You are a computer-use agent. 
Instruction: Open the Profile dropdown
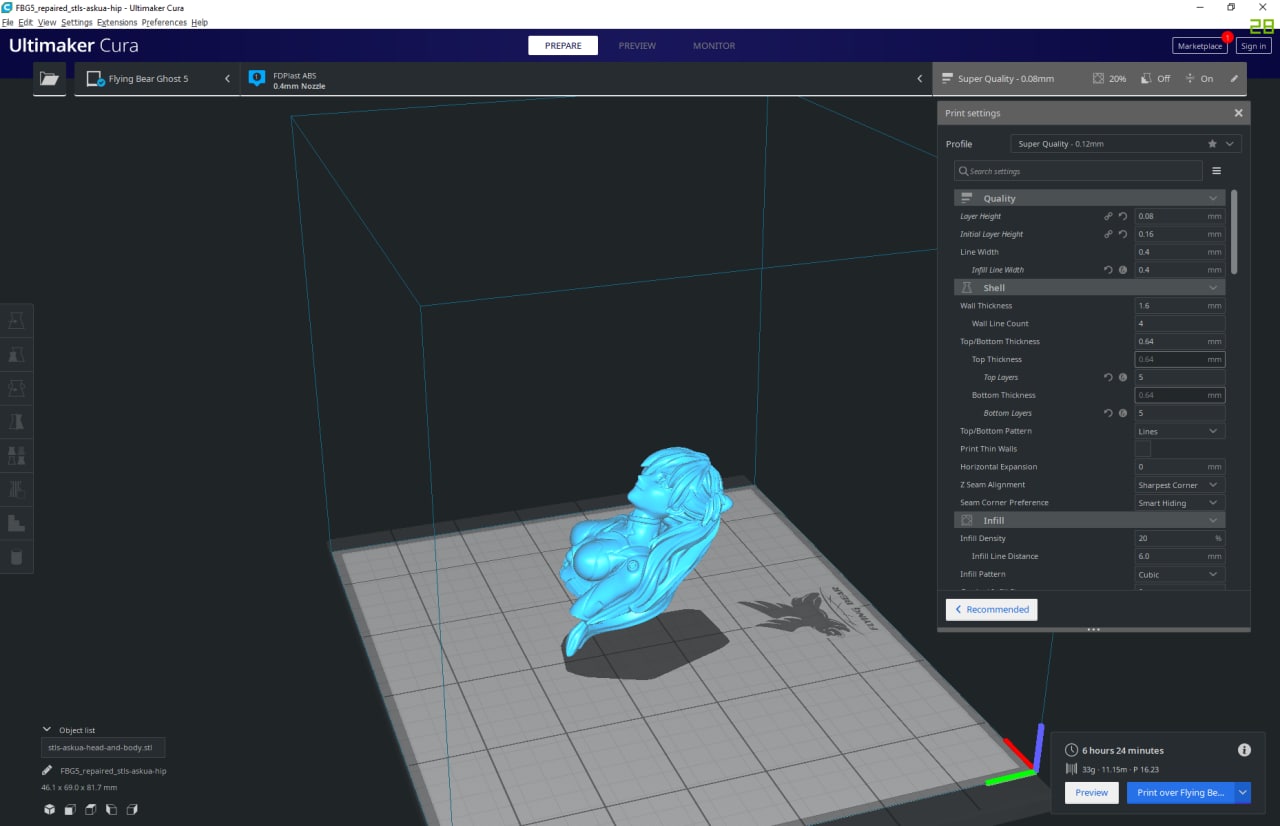(x=1126, y=144)
